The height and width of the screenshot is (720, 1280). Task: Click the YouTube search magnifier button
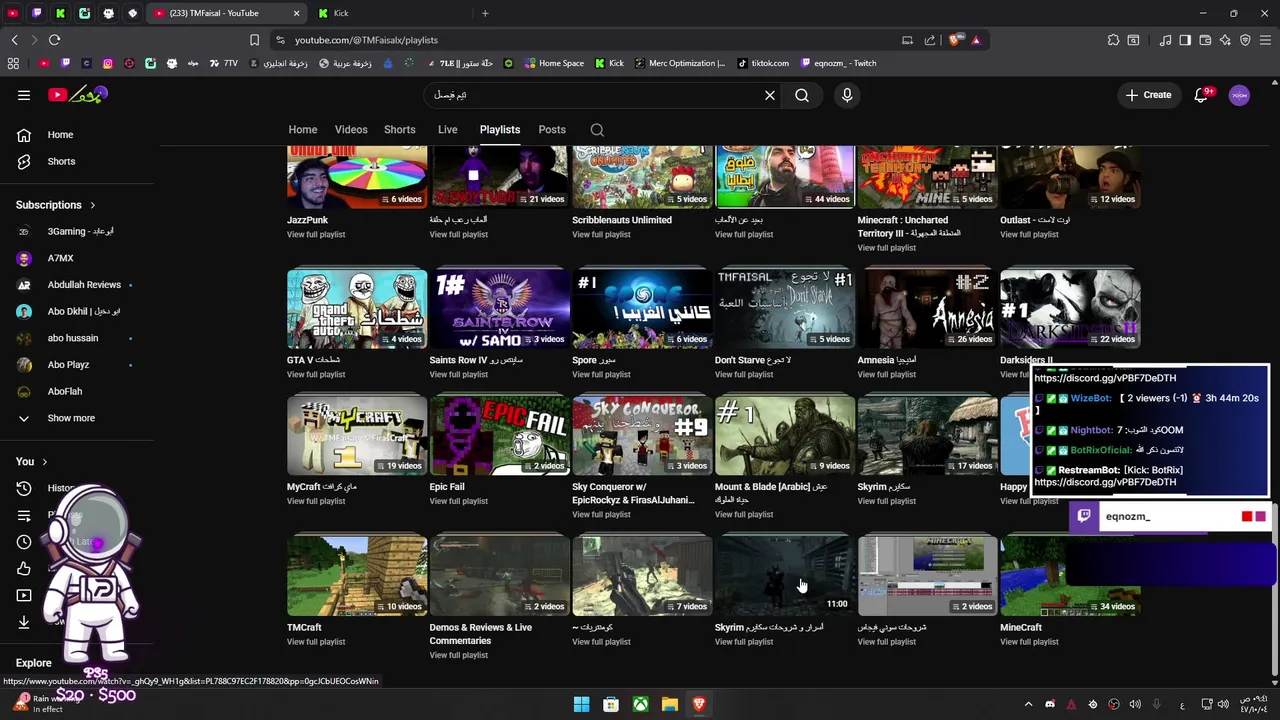click(x=802, y=95)
